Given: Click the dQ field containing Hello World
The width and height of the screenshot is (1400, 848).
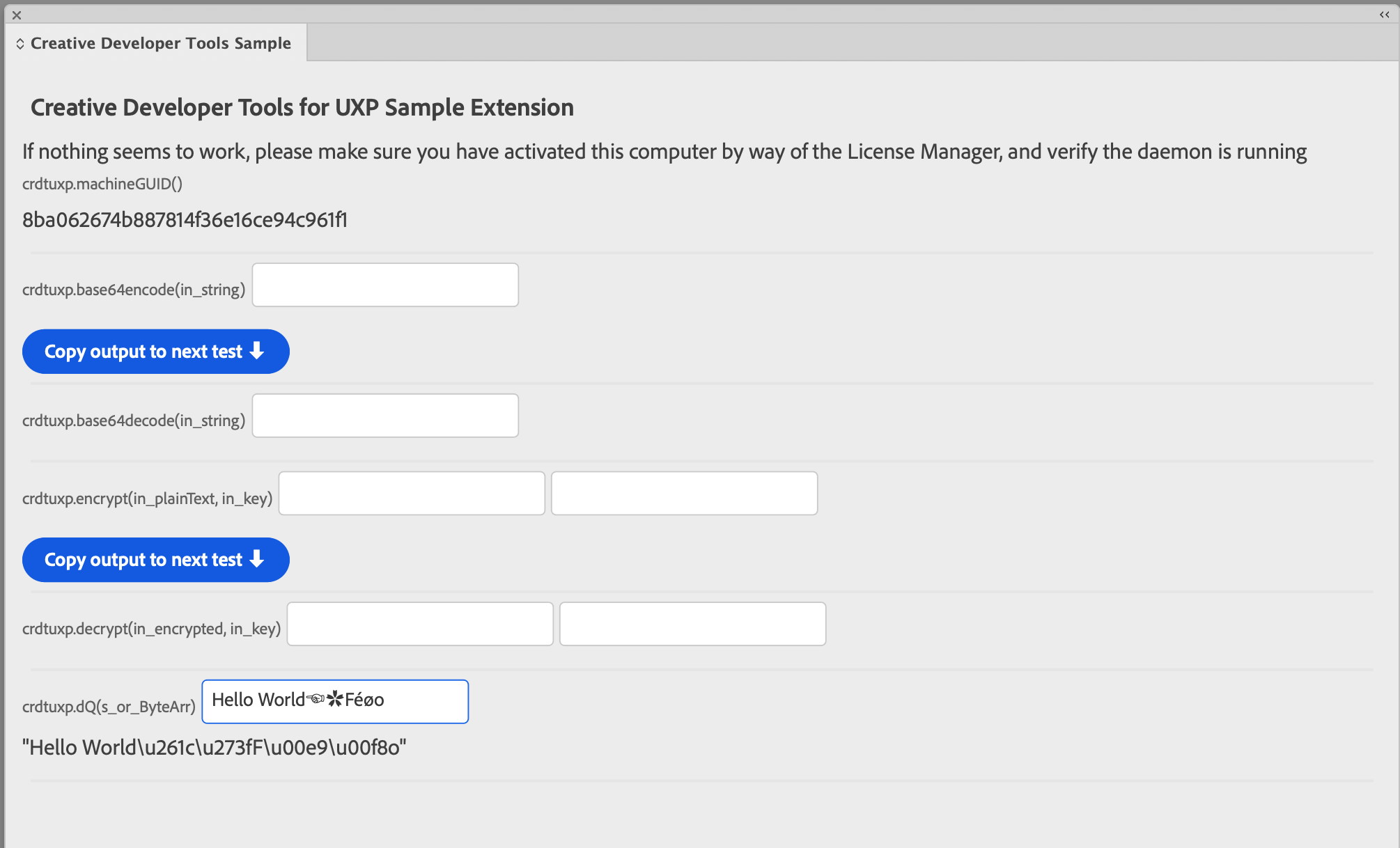Looking at the screenshot, I should click(x=335, y=701).
